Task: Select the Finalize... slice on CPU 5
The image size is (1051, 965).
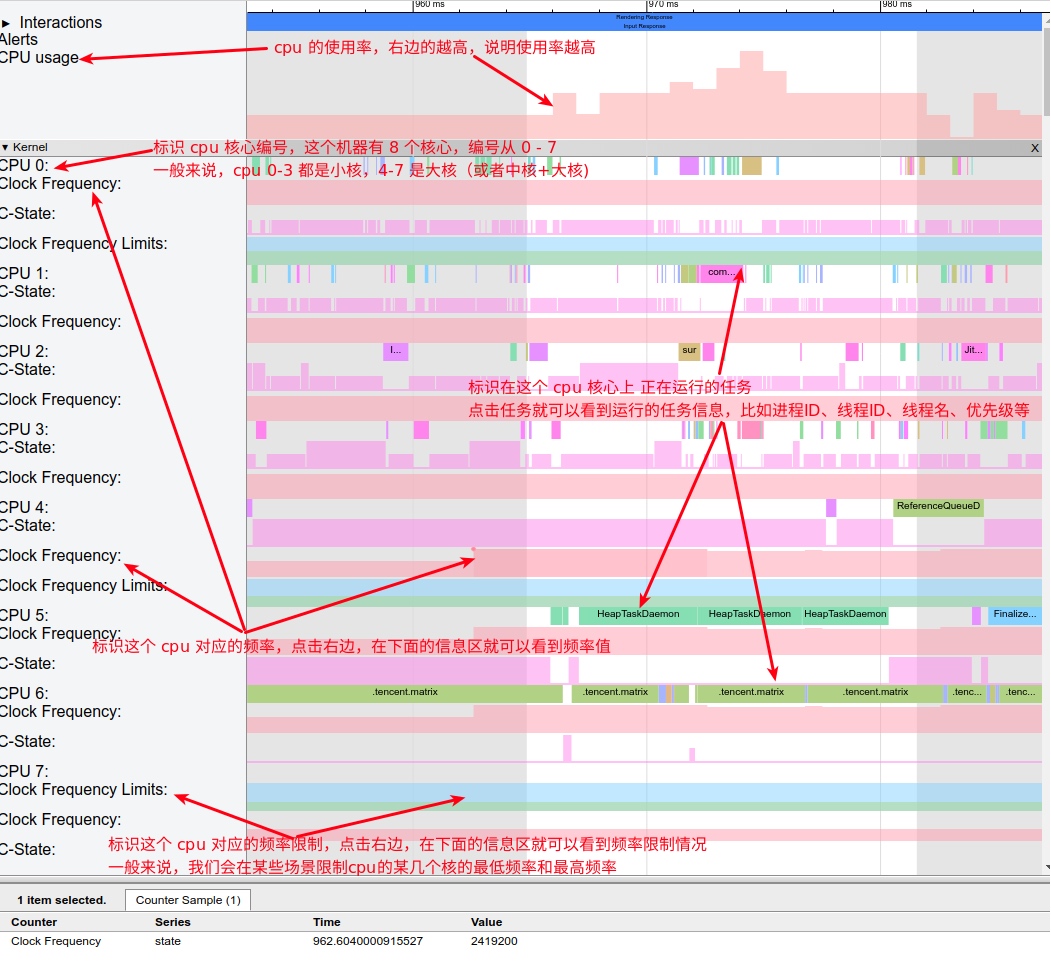Action: (1014, 615)
